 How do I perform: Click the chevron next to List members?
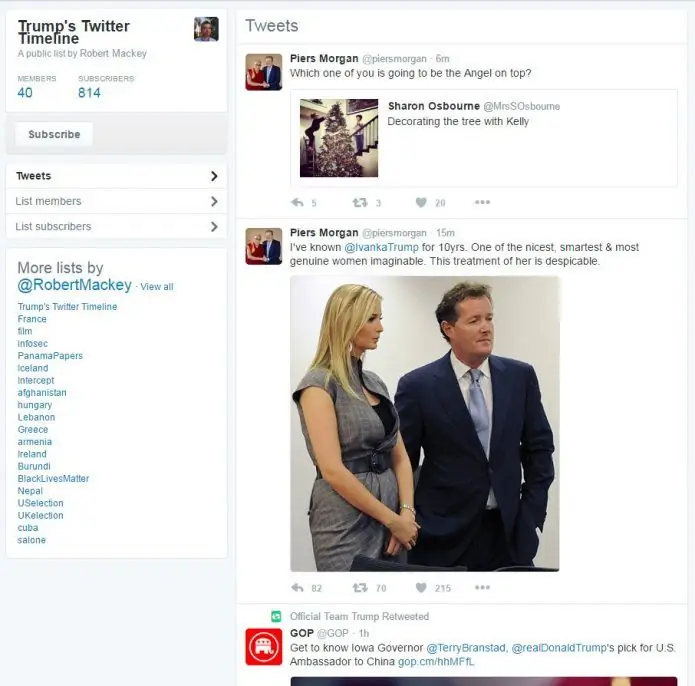point(214,201)
